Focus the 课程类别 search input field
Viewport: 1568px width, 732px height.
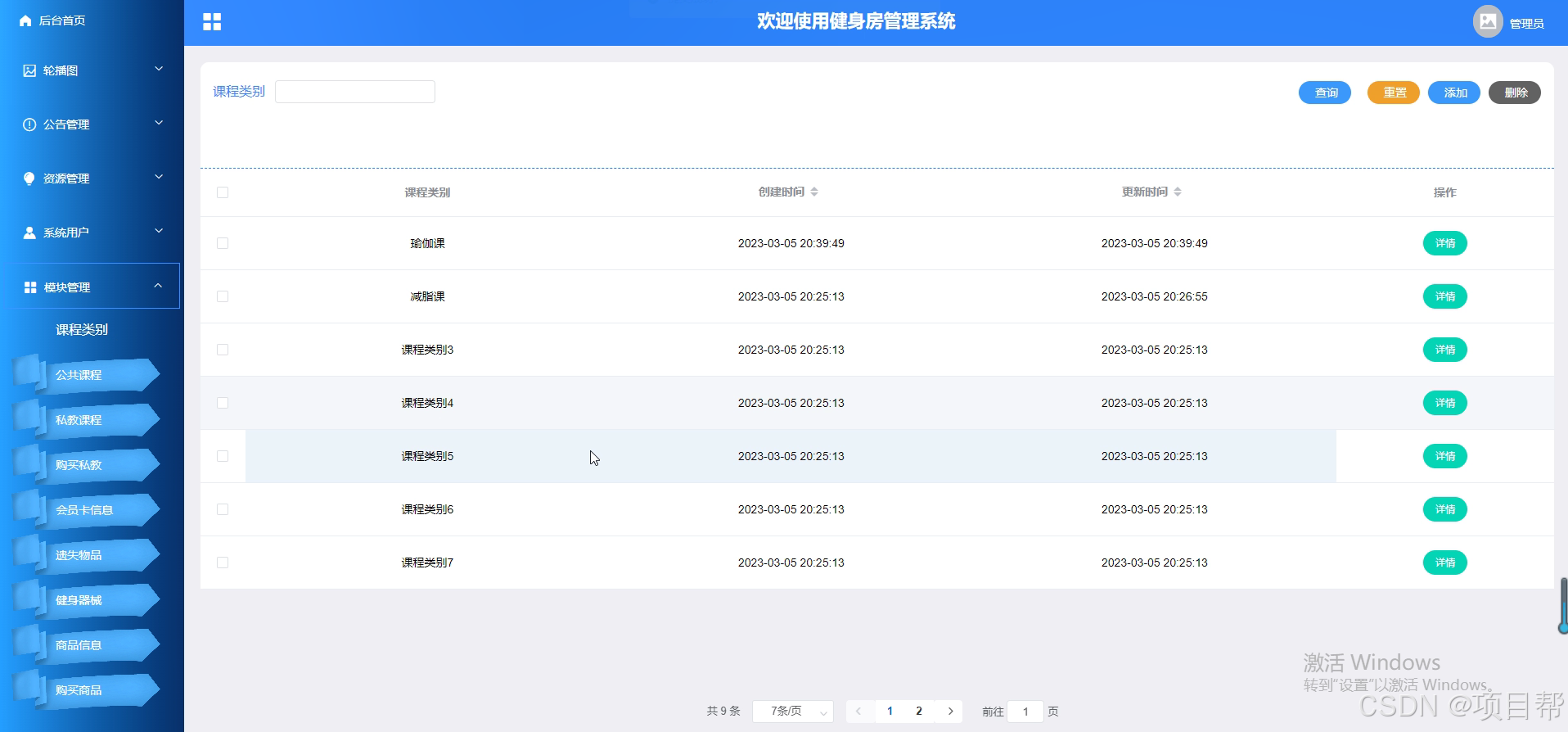pyautogui.click(x=355, y=92)
